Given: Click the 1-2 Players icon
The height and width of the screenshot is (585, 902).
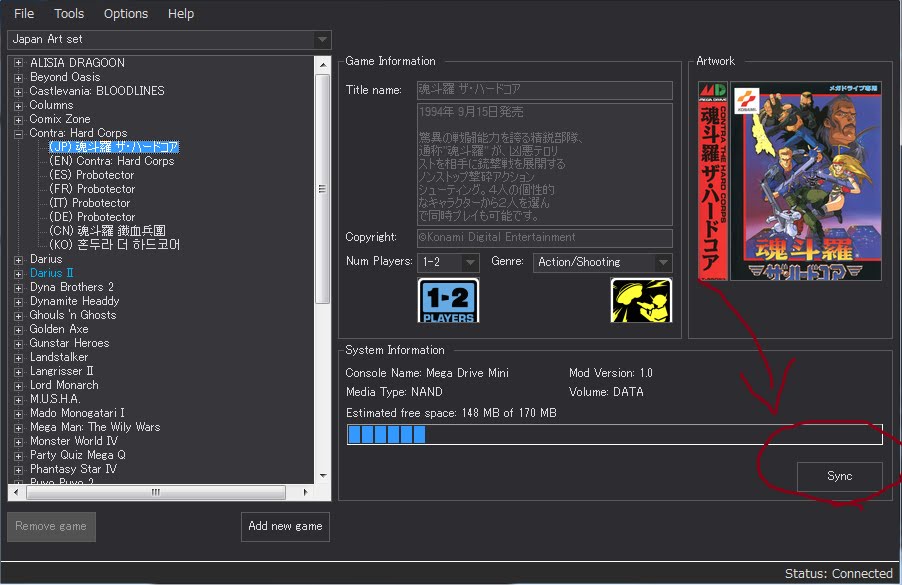Looking at the screenshot, I should click(448, 300).
